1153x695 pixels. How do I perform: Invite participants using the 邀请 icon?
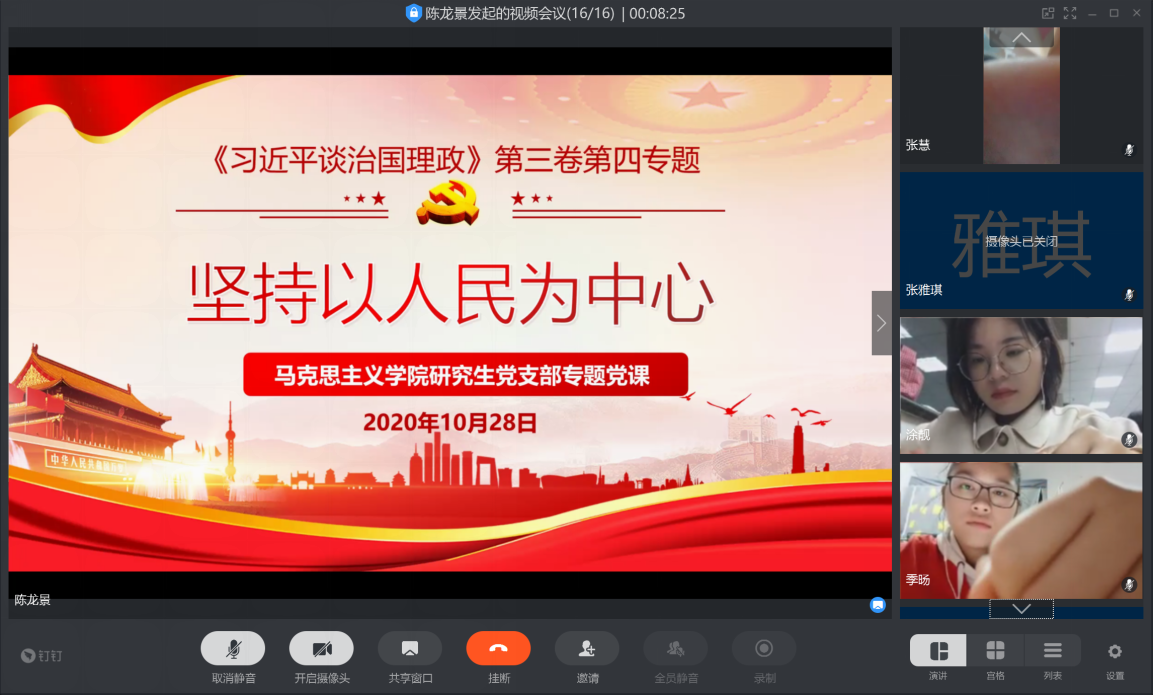(x=587, y=649)
